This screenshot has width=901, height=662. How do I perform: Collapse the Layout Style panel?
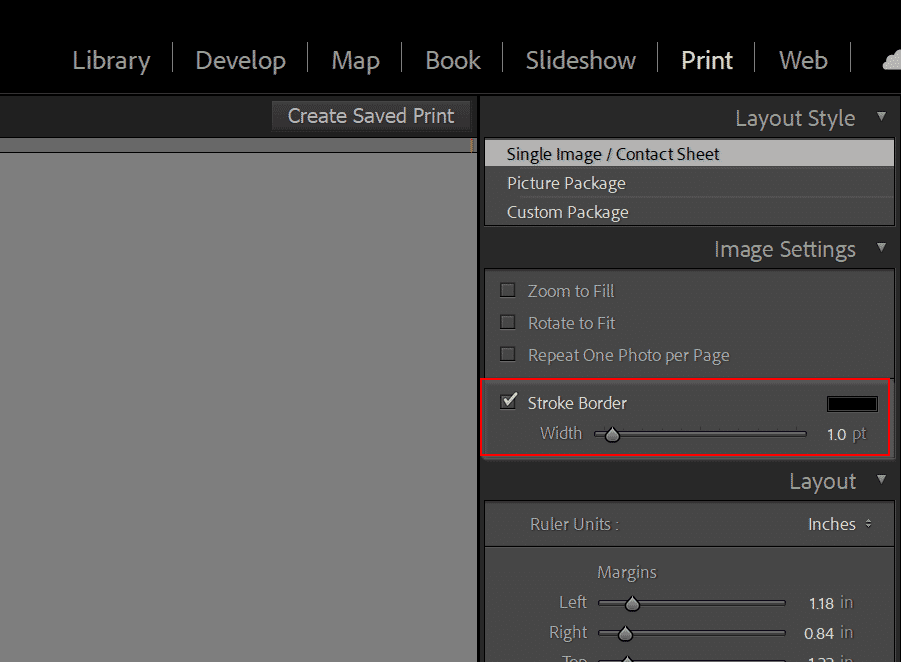point(883,117)
